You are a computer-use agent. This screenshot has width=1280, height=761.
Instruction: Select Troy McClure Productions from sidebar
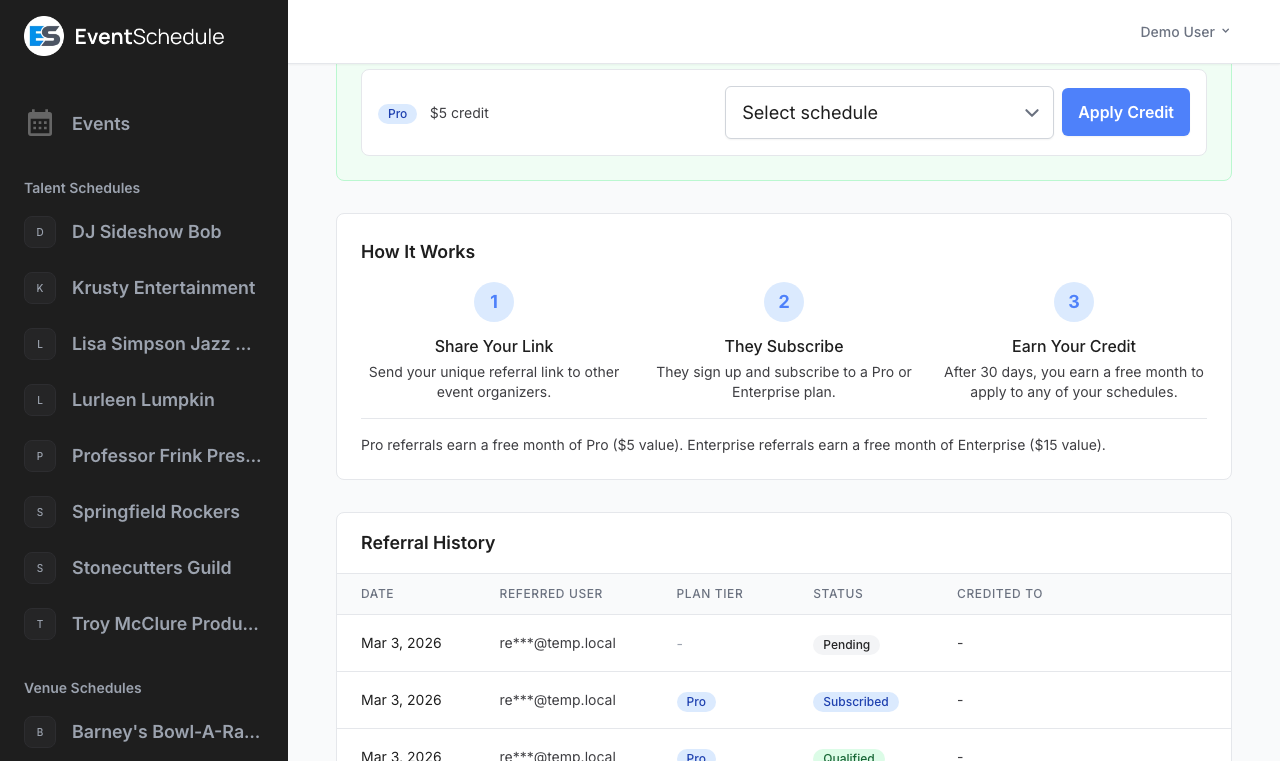coord(165,624)
